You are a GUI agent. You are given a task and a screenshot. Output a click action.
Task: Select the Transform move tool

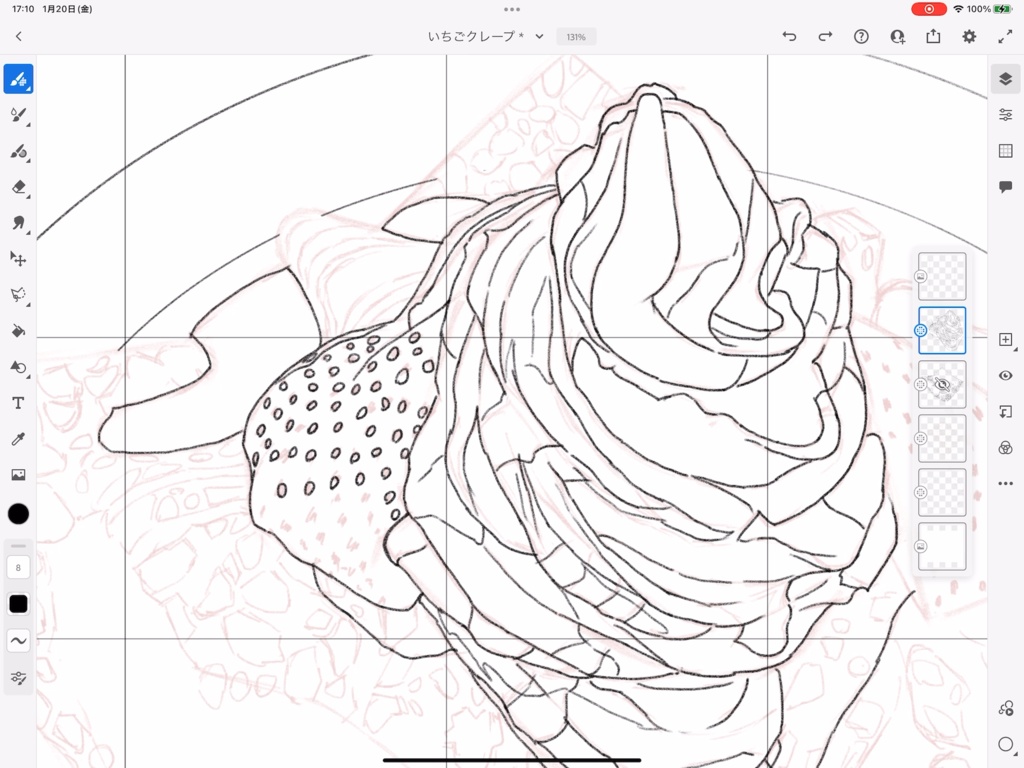[x=18, y=259]
